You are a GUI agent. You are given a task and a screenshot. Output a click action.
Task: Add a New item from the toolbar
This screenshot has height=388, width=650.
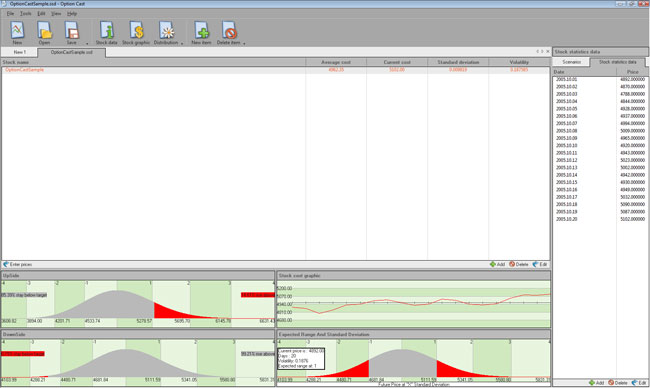click(x=201, y=33)
